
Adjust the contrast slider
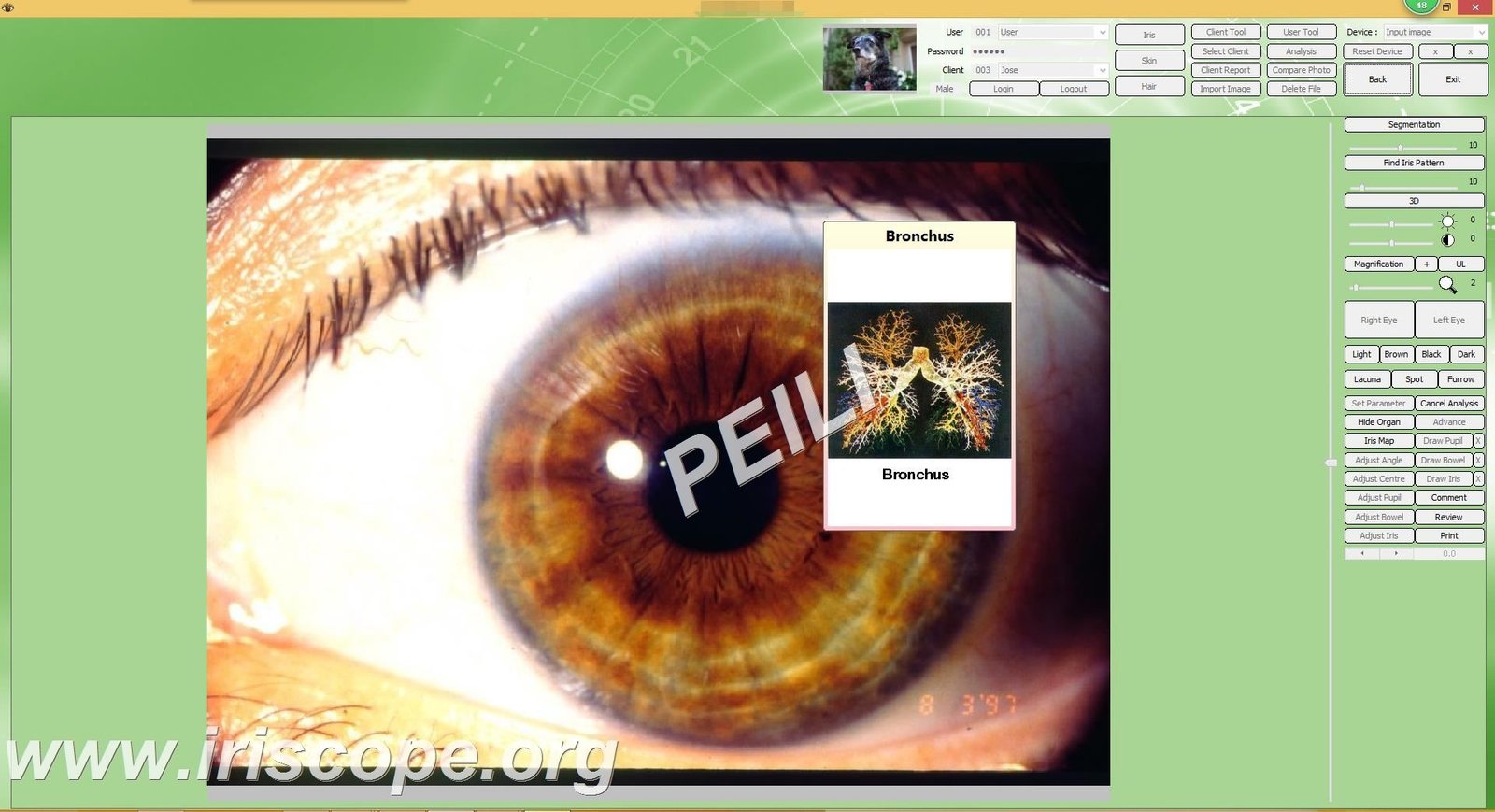(x=1391, y=242)
